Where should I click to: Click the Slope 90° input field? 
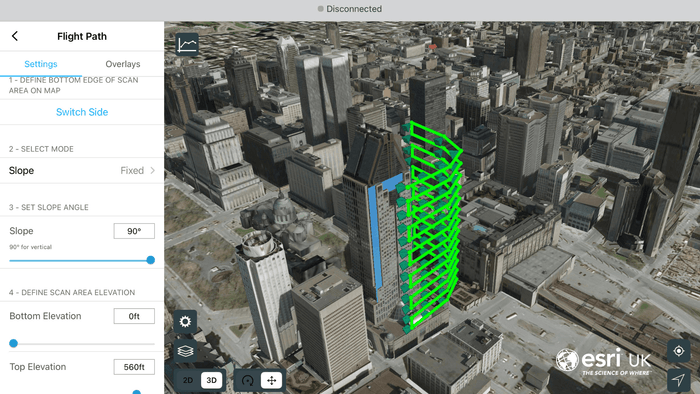pyautogui.click(x=134, y=231)
